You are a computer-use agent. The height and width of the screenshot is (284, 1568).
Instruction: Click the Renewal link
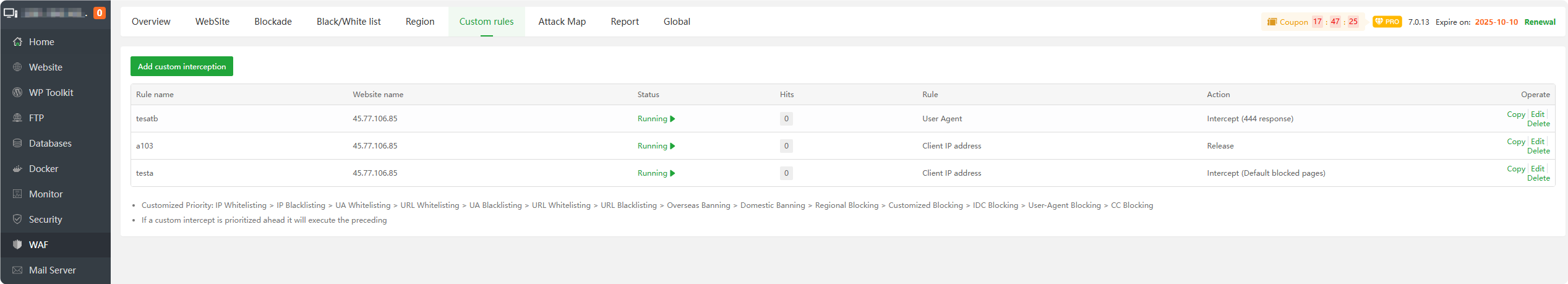[x=1540, y=22]
